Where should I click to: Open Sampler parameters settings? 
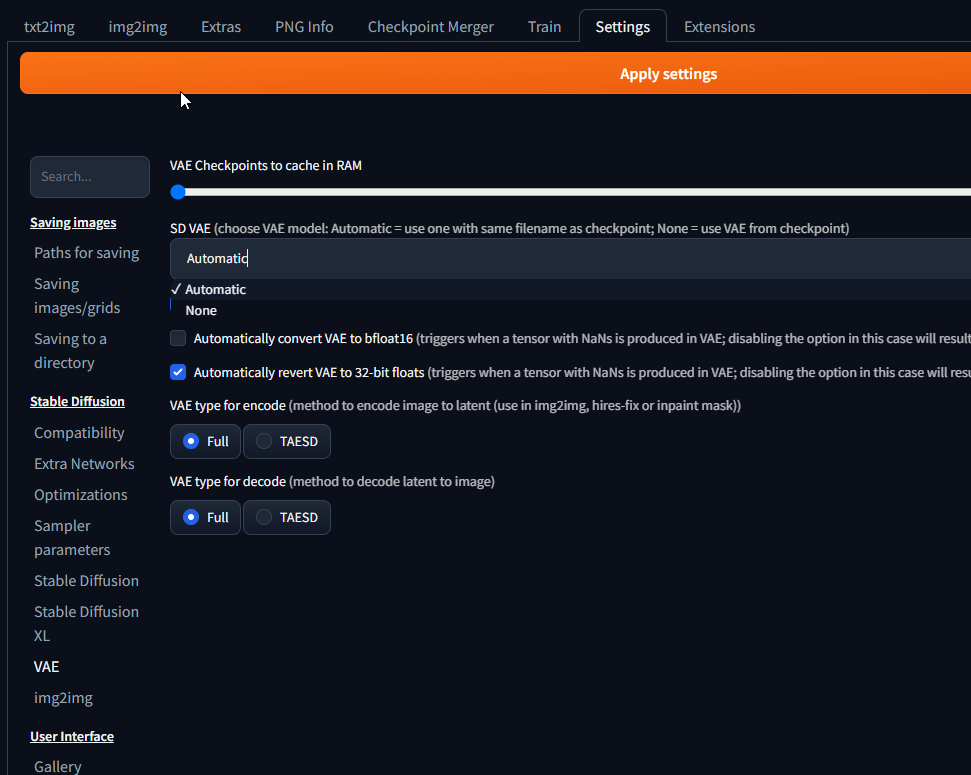click(72, 538)
